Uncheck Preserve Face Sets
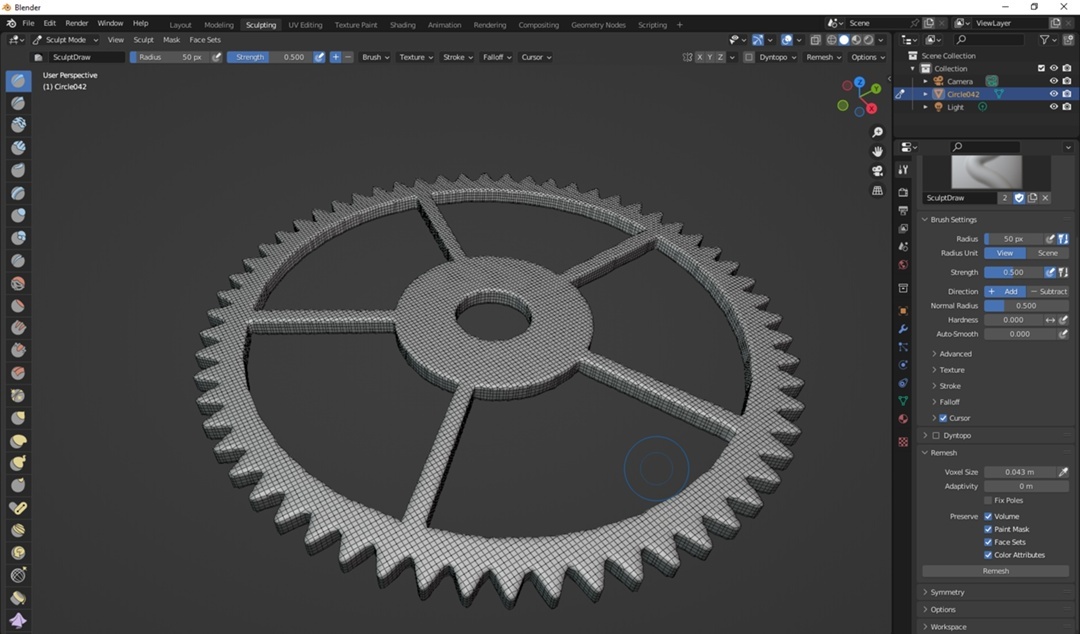The height and width of the screenshot is (634, 1080). click(988, 542)
